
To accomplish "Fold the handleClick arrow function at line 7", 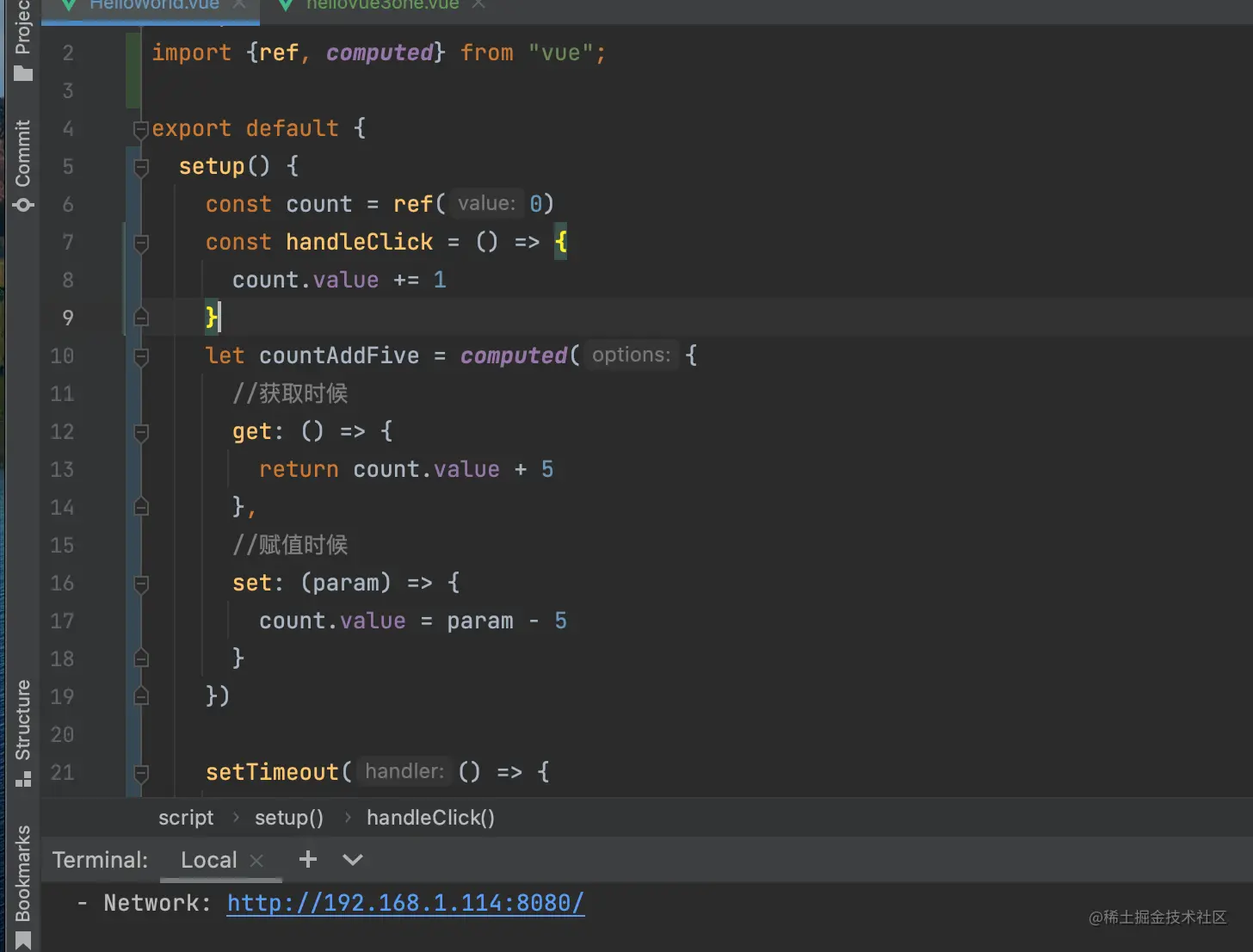I will click(x=141, y=243).
